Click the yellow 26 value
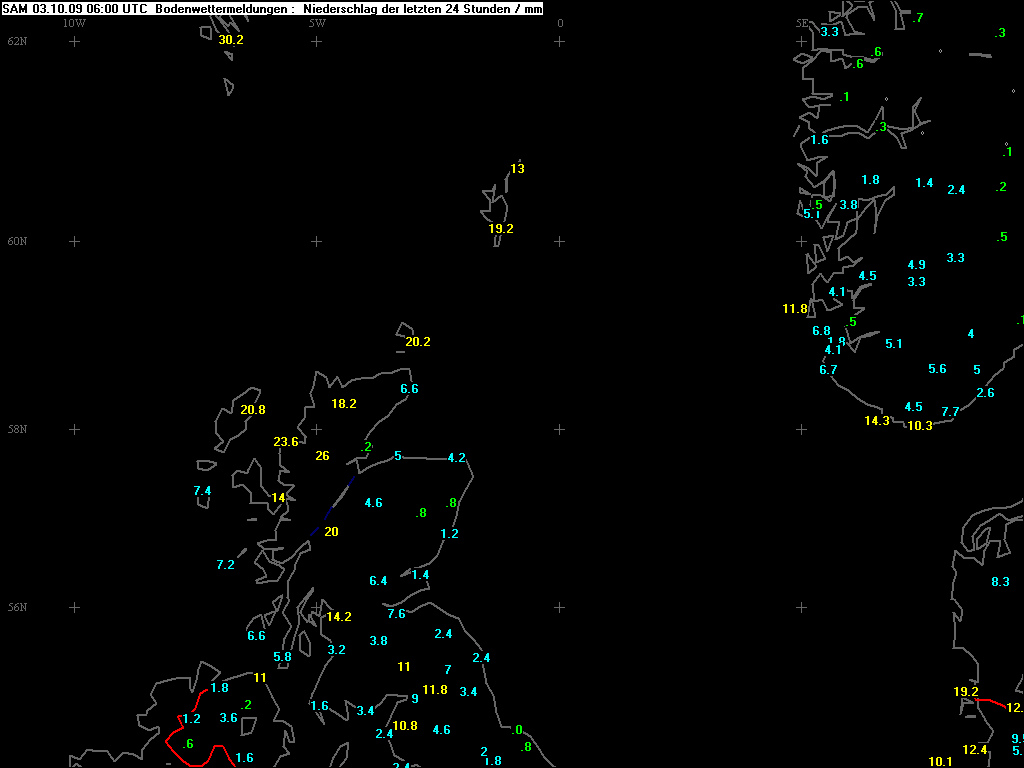1024x768 pixels. 322,456
